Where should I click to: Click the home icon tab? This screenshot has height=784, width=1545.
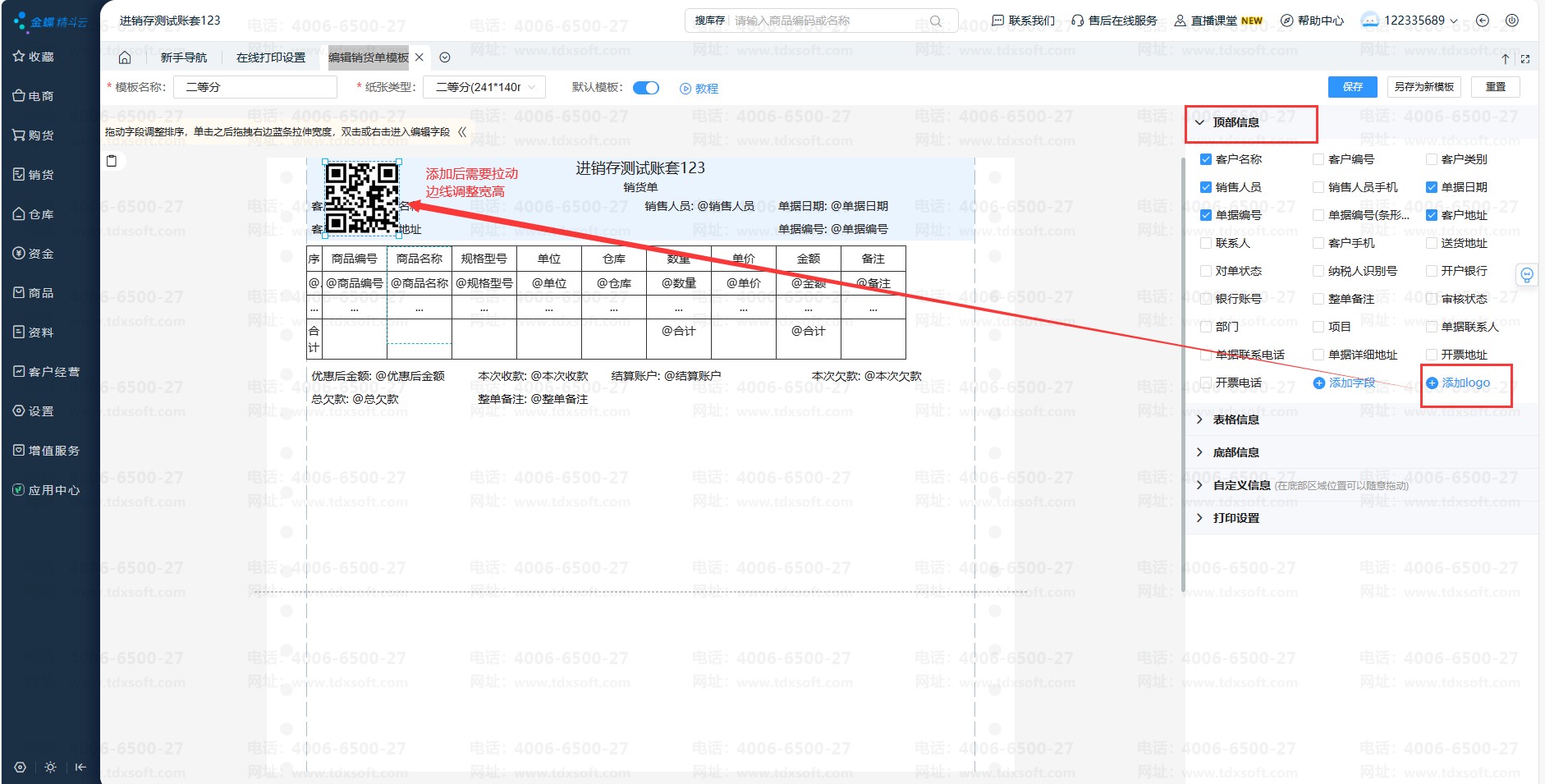[x=125, y=57]
